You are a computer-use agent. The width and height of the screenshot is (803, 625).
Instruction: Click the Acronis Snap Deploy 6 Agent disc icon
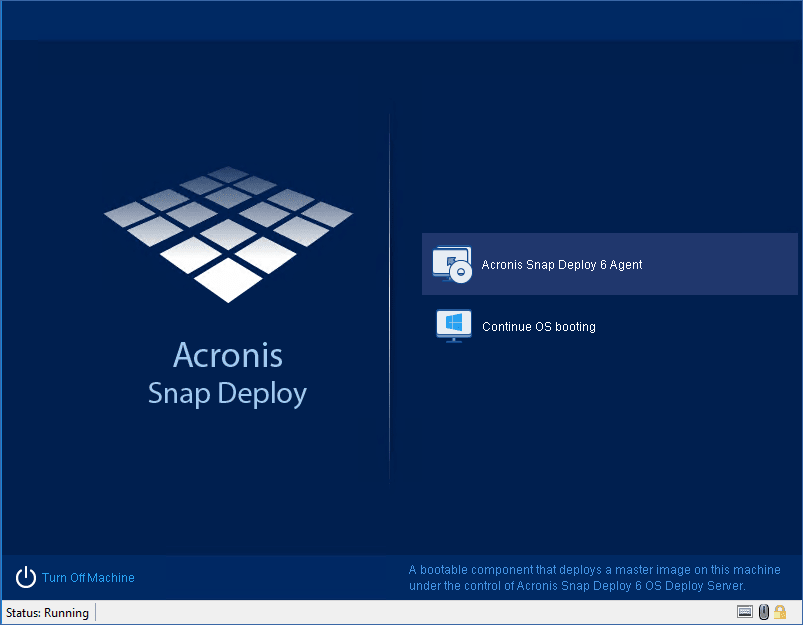[x=452, y=265]
